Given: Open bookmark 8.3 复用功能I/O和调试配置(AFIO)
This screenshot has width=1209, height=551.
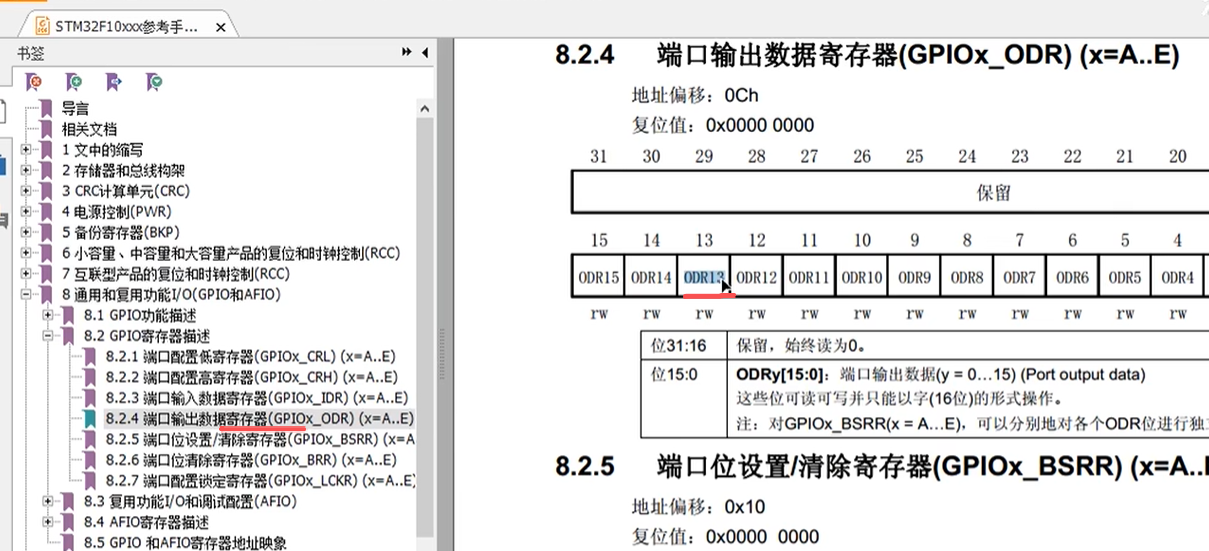Looking at the screenshot, I should [190, 501].
